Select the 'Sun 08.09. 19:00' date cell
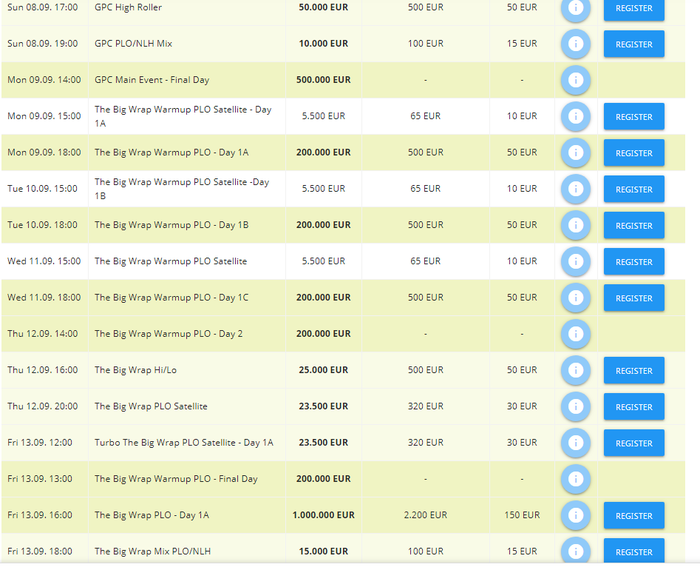This screenshot has height=570, width=700. tap(43, 44)
